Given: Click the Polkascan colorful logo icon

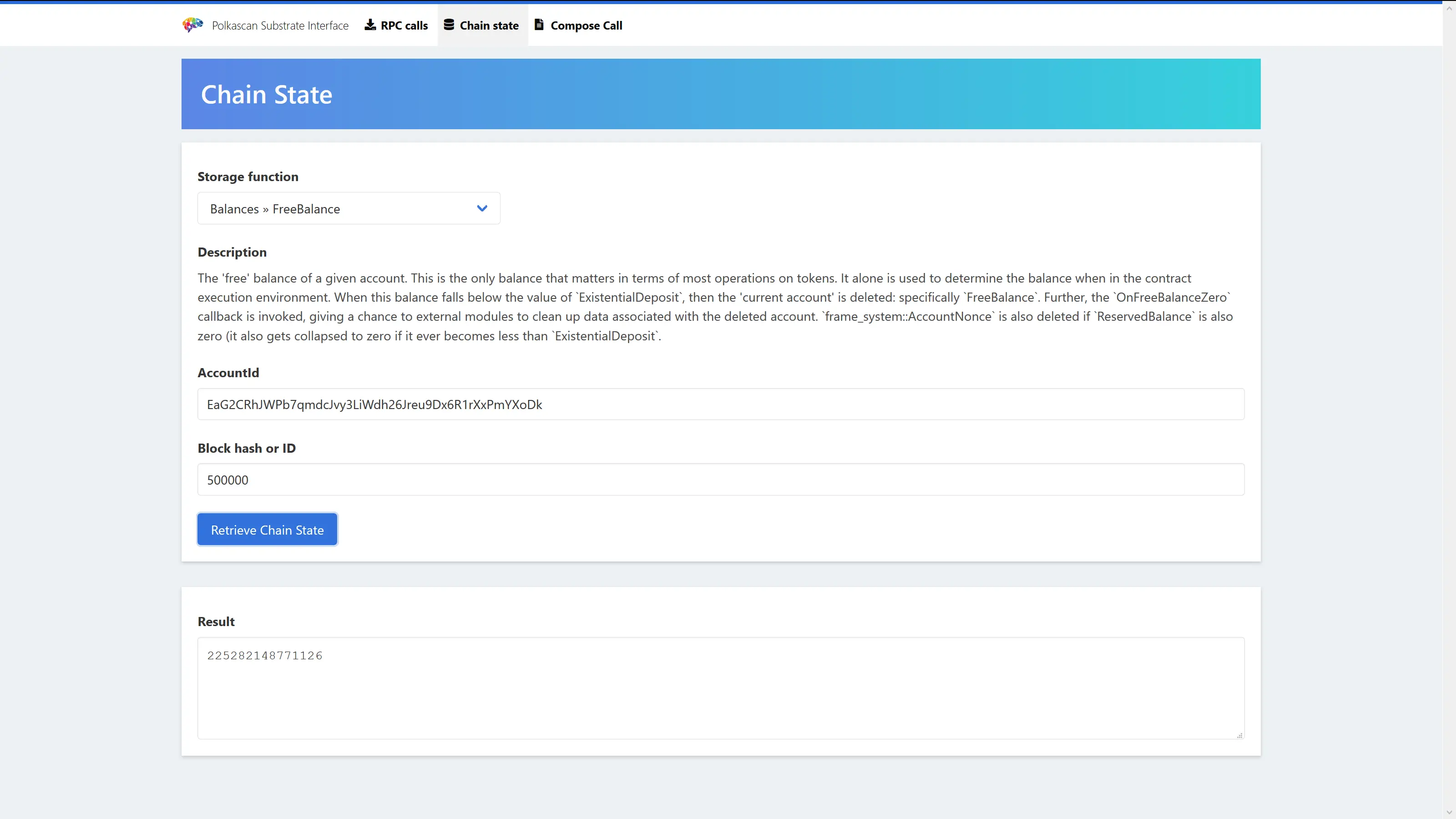Looking at the screenshot, I should click(x=193, y=25).
